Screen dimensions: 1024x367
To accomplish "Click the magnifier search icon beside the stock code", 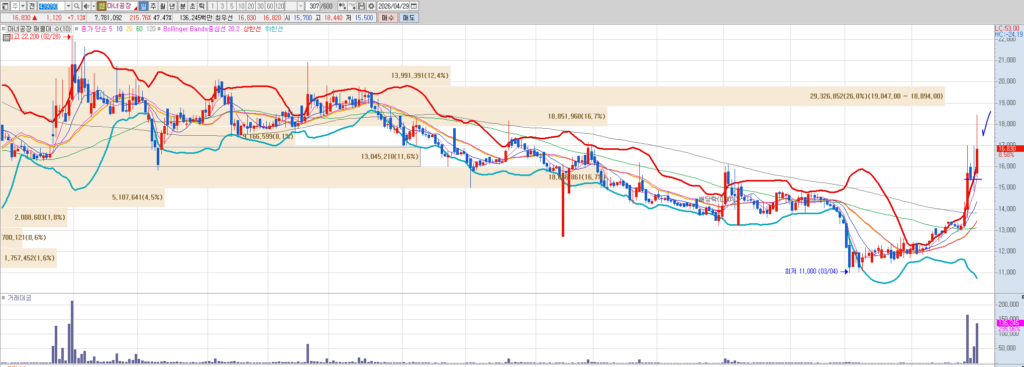I will [76, 6].
